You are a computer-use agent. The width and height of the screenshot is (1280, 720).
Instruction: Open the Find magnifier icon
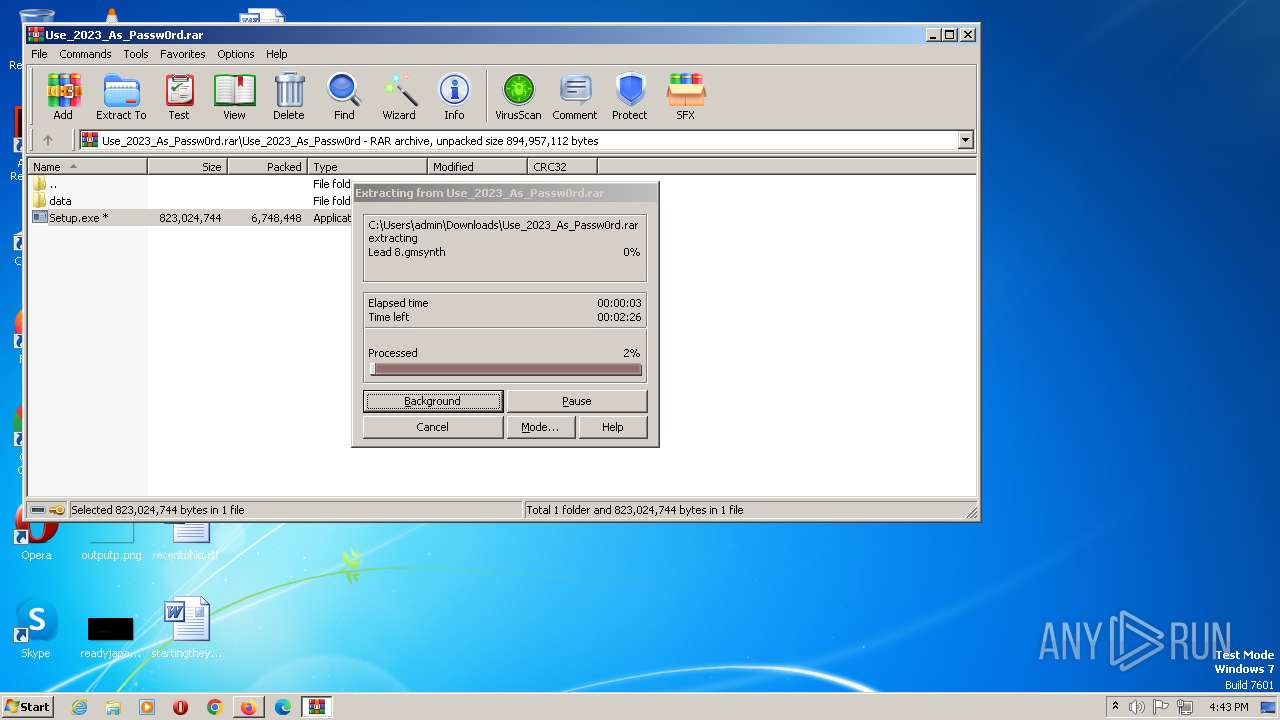(x=344, y=97)
